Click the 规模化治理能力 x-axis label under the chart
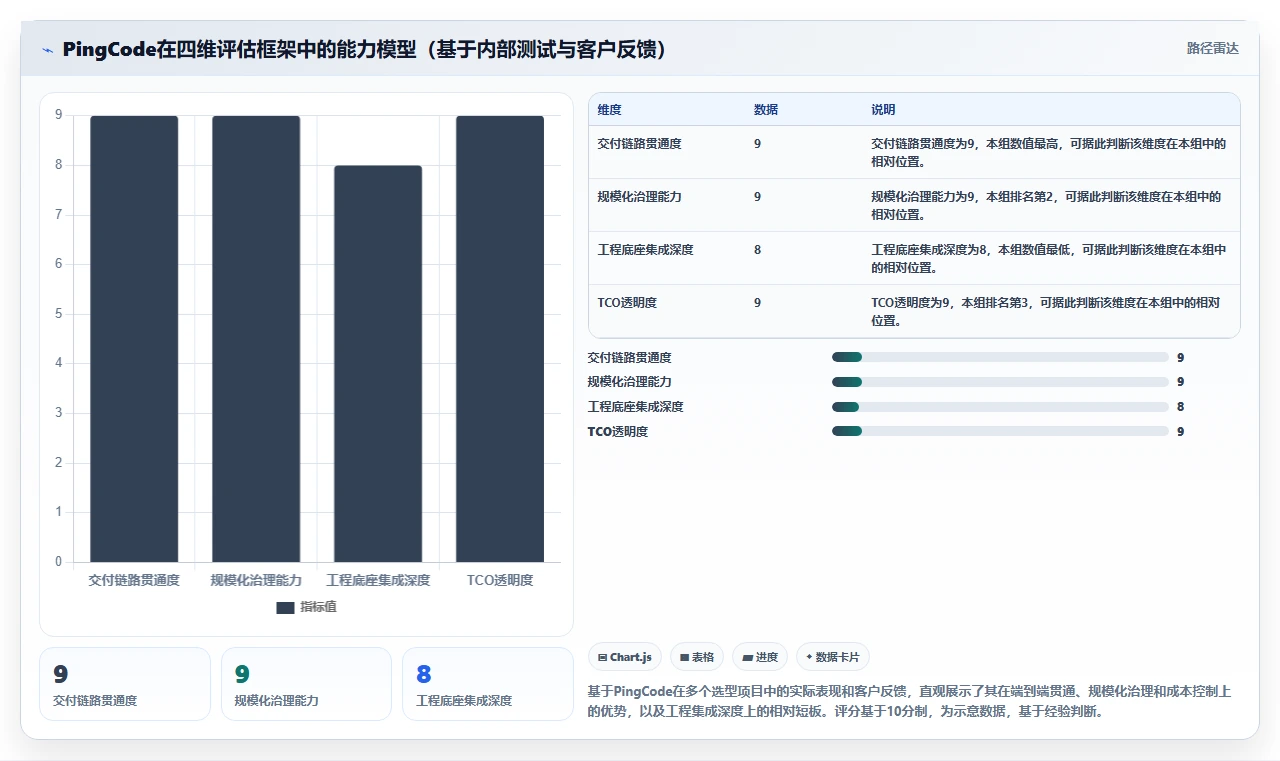 256,580
